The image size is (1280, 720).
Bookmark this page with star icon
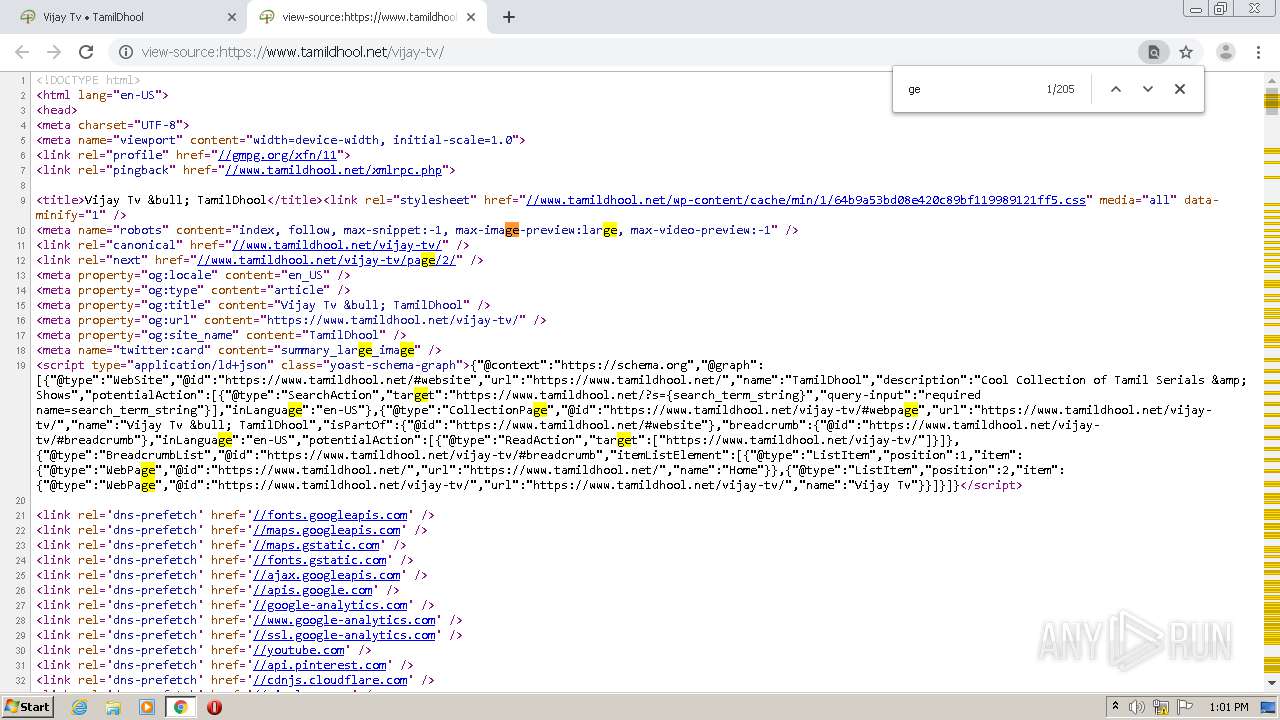(x=1186, y=52)
